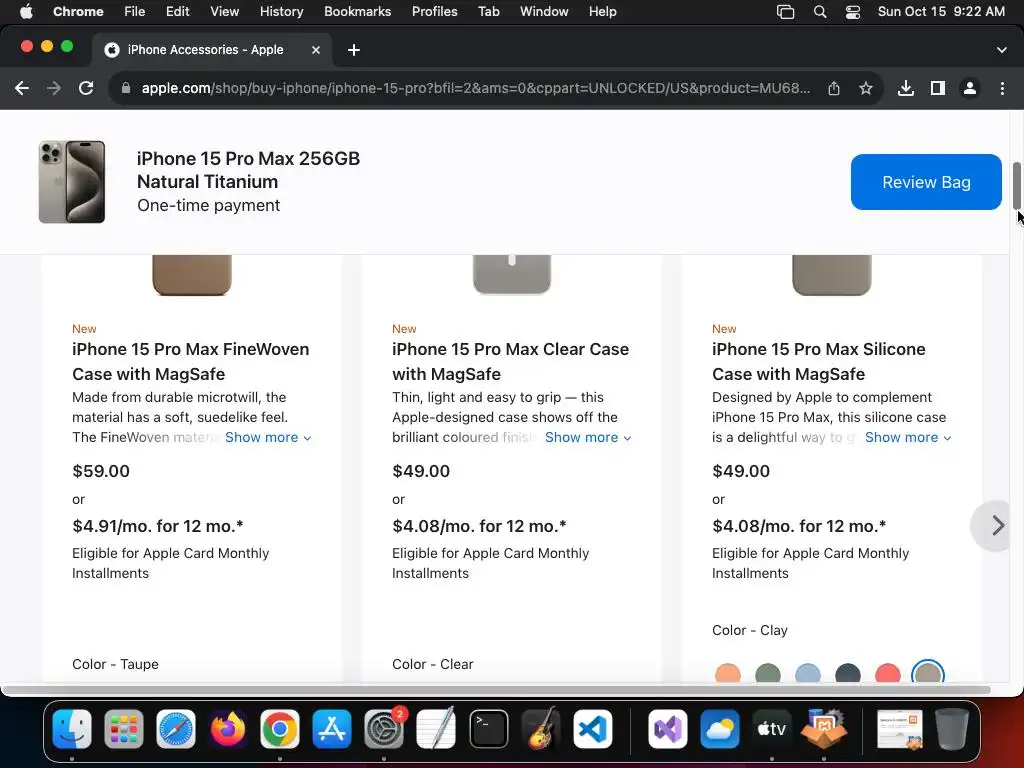1024x768 pixels.
Task: Go back to the previous page
Action: pyautogui.click(x=22, y=88)
